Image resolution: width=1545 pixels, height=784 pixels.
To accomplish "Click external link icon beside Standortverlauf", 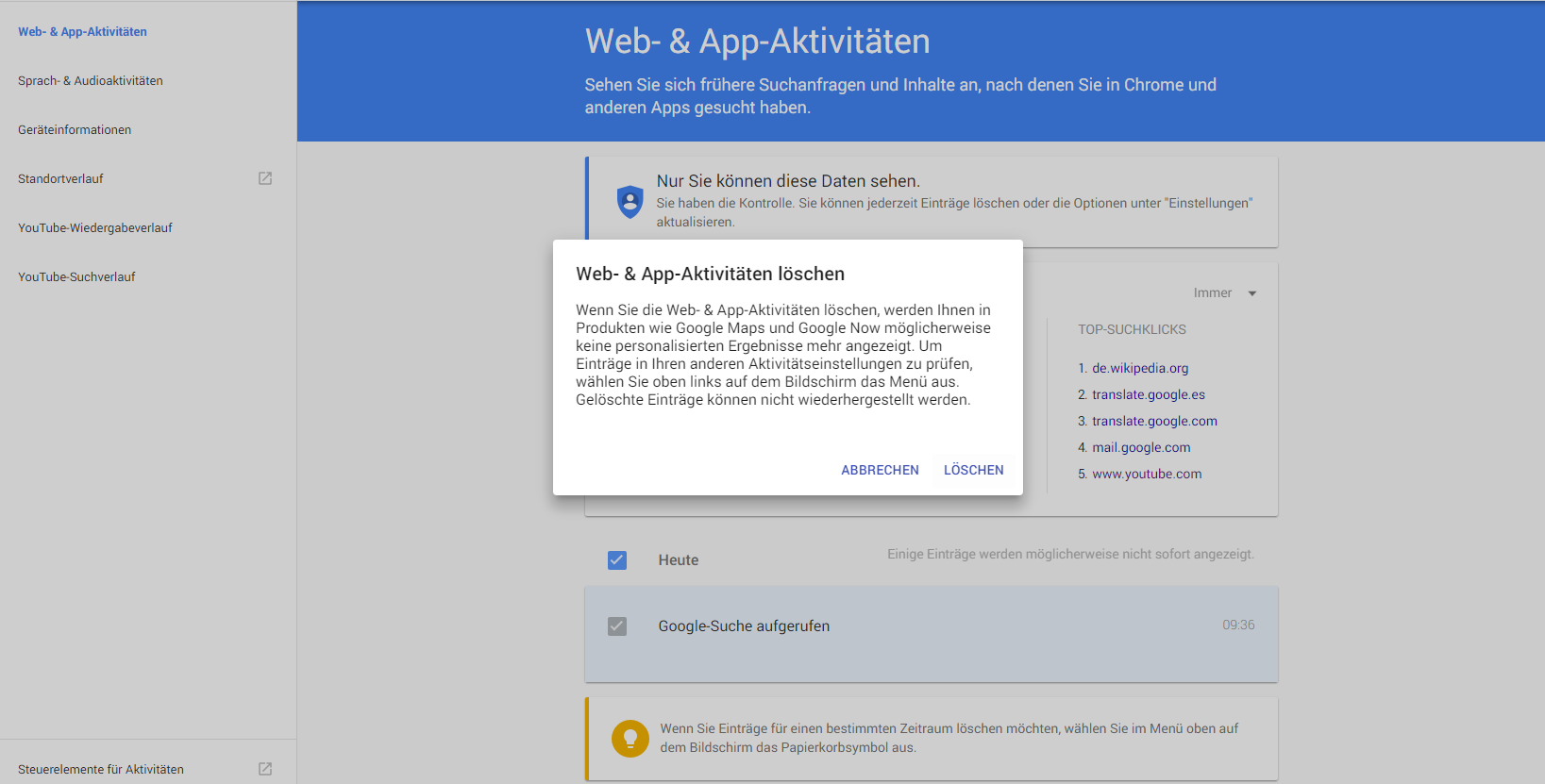I will click(265, 178).
